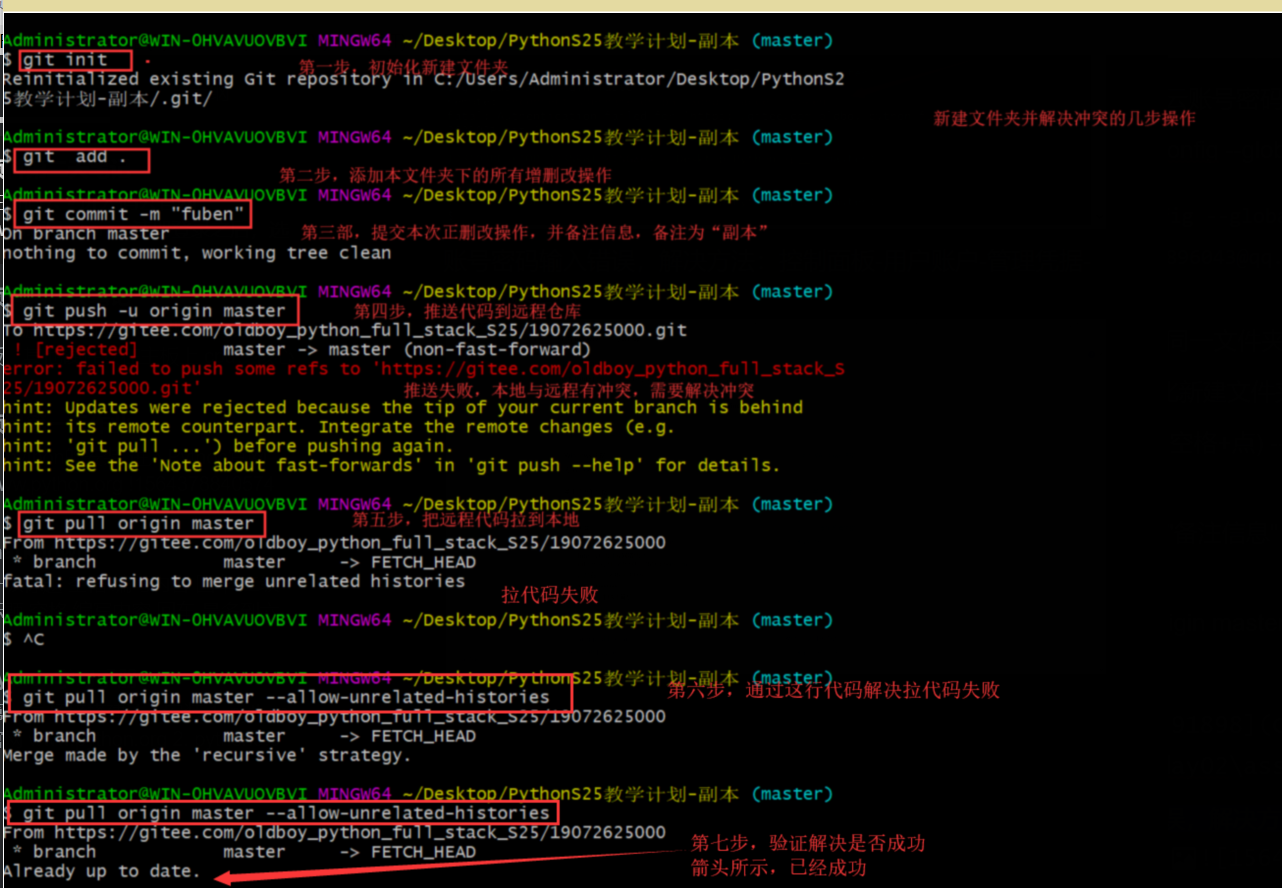Click the "hint: See the 'Note about fast-forwards'" line
The height and width of the screenshot is (888, 1282).
[x=391, y=465]
